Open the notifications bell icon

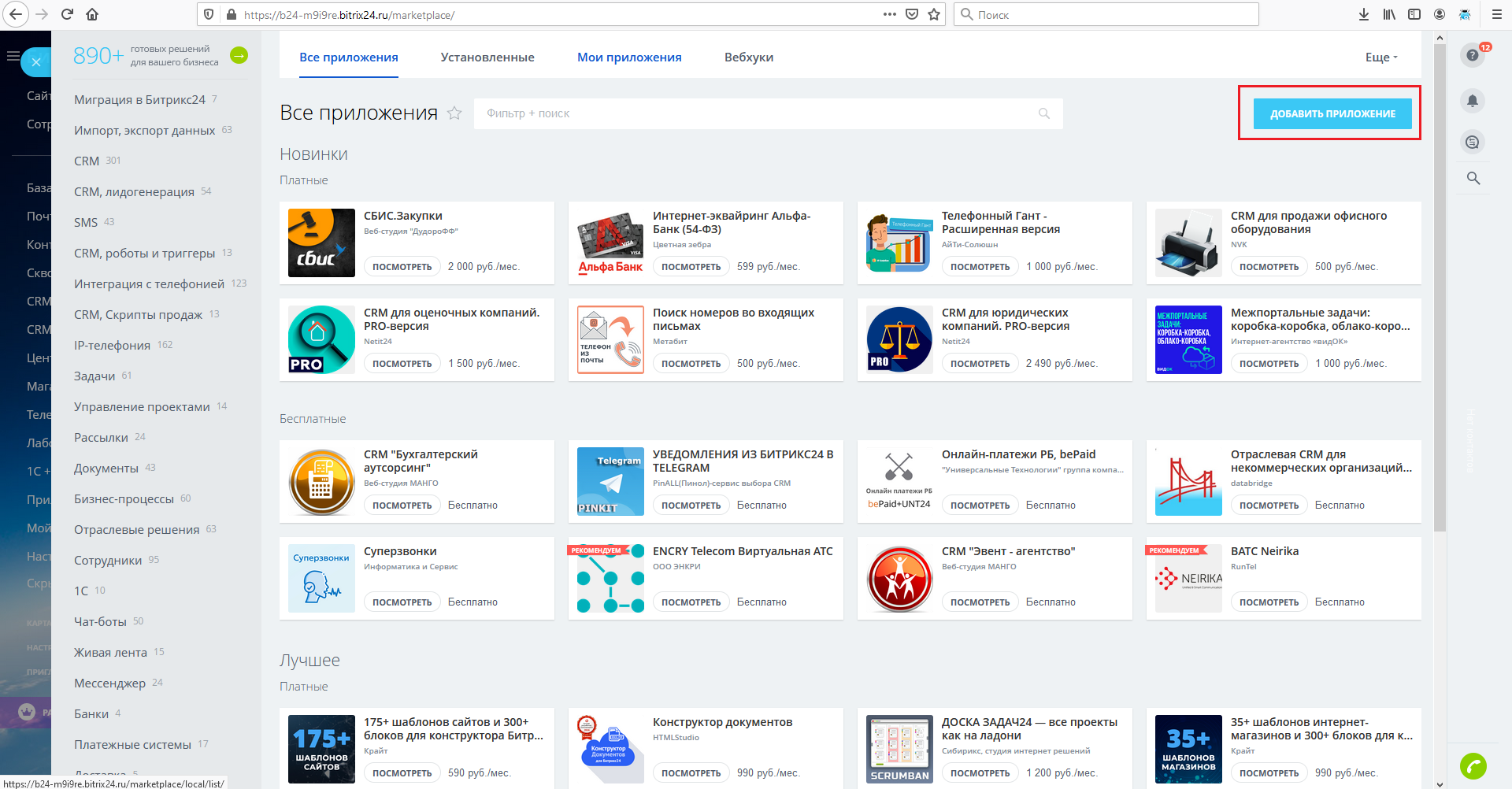1472,101
